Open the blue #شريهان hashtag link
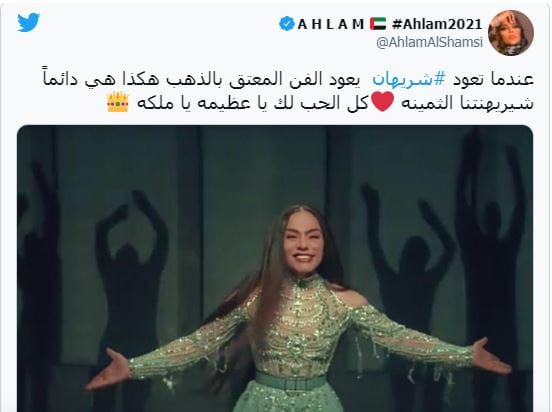This screenshot has height=412, width=552. (x=409, y=79)
